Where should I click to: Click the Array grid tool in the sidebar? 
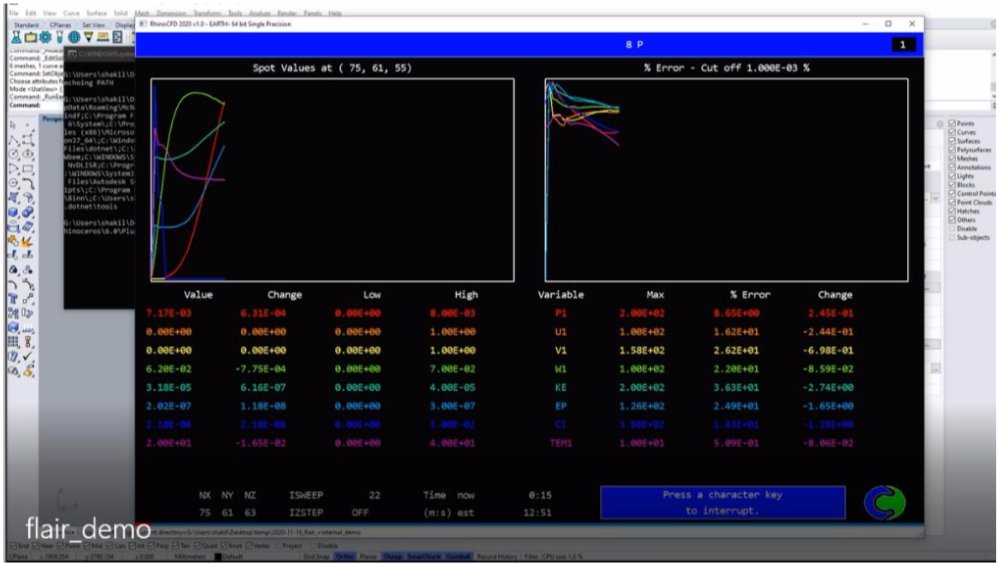coord(12,340)
